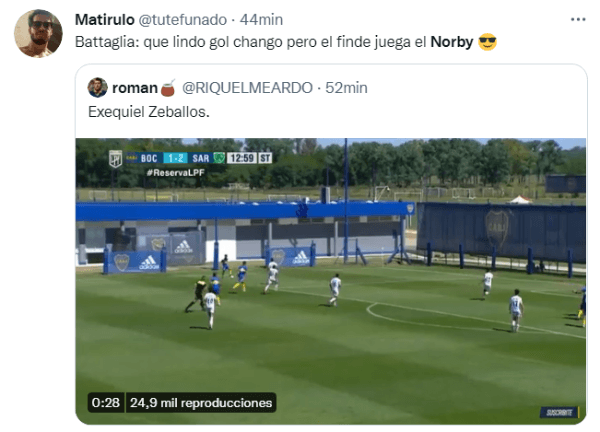Click the 0:28 video duration badge

pos(106,403)
